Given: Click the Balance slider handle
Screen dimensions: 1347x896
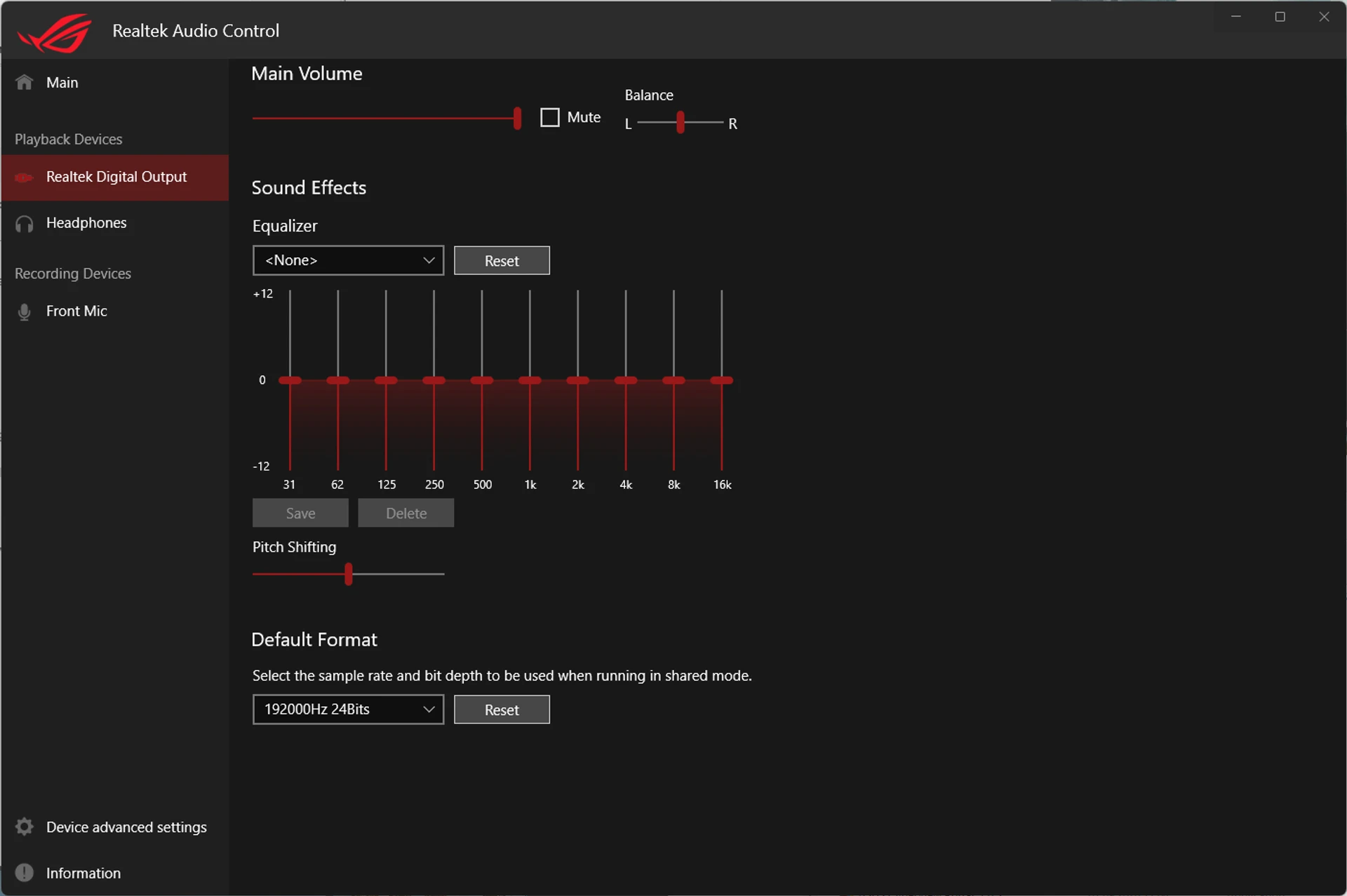Looking at the screenshot, I should pos(680,122).
